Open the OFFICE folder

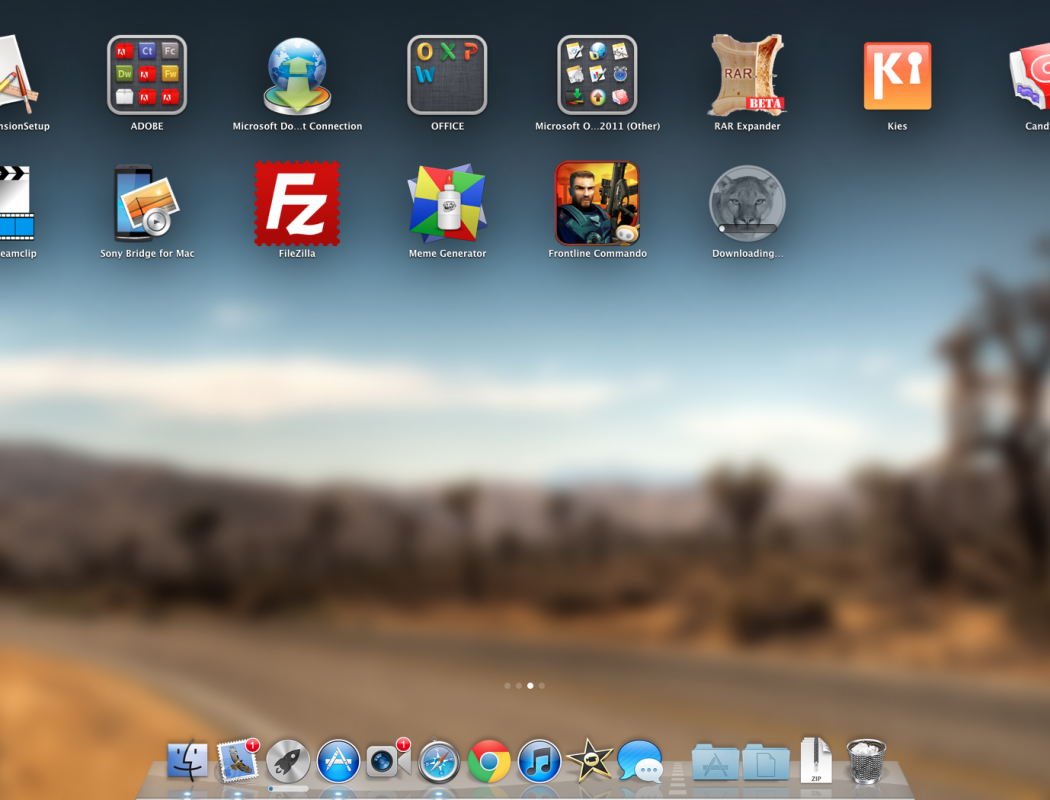coord(447,76)
